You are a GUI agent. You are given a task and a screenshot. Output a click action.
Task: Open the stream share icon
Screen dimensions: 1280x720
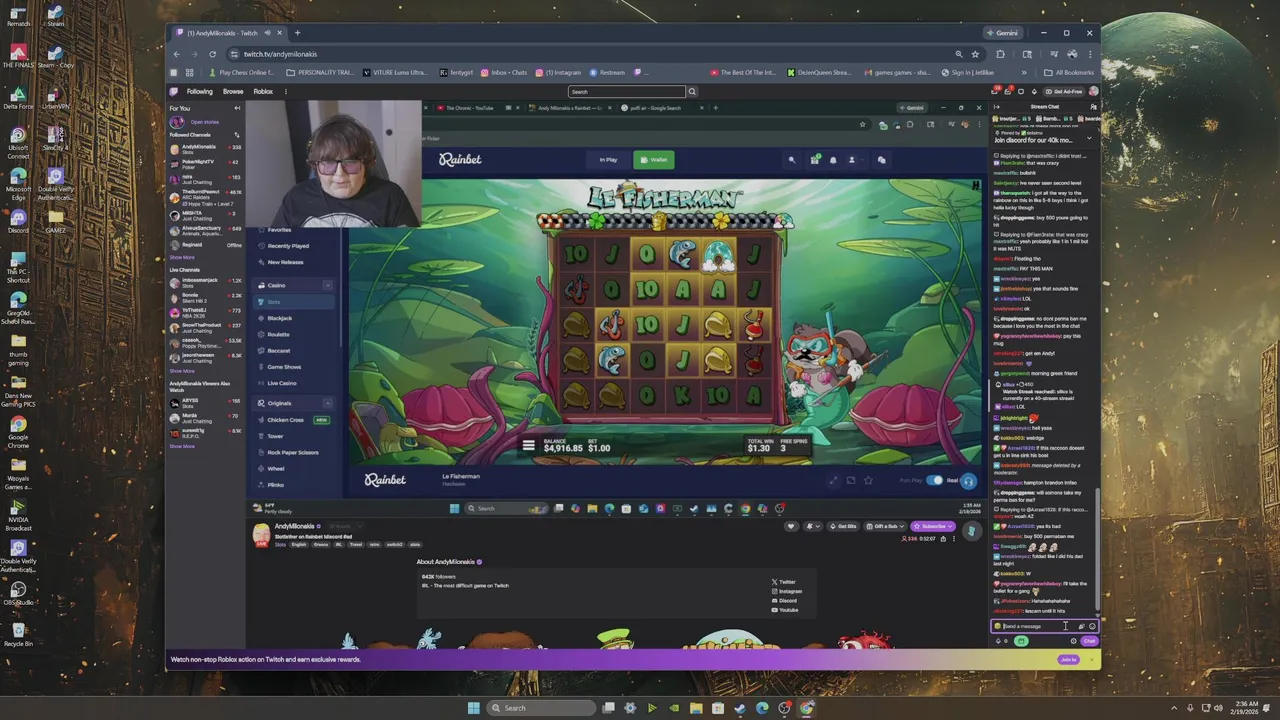click(944, 539)
